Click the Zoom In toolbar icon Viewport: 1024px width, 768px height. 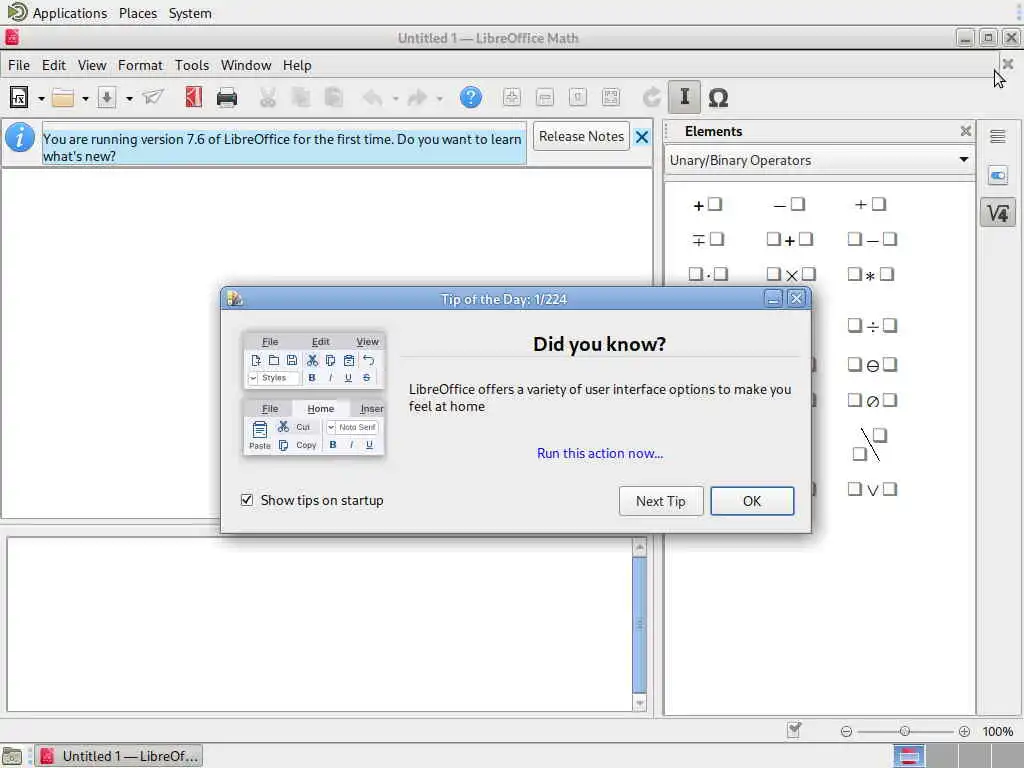[x=512, y=97]
